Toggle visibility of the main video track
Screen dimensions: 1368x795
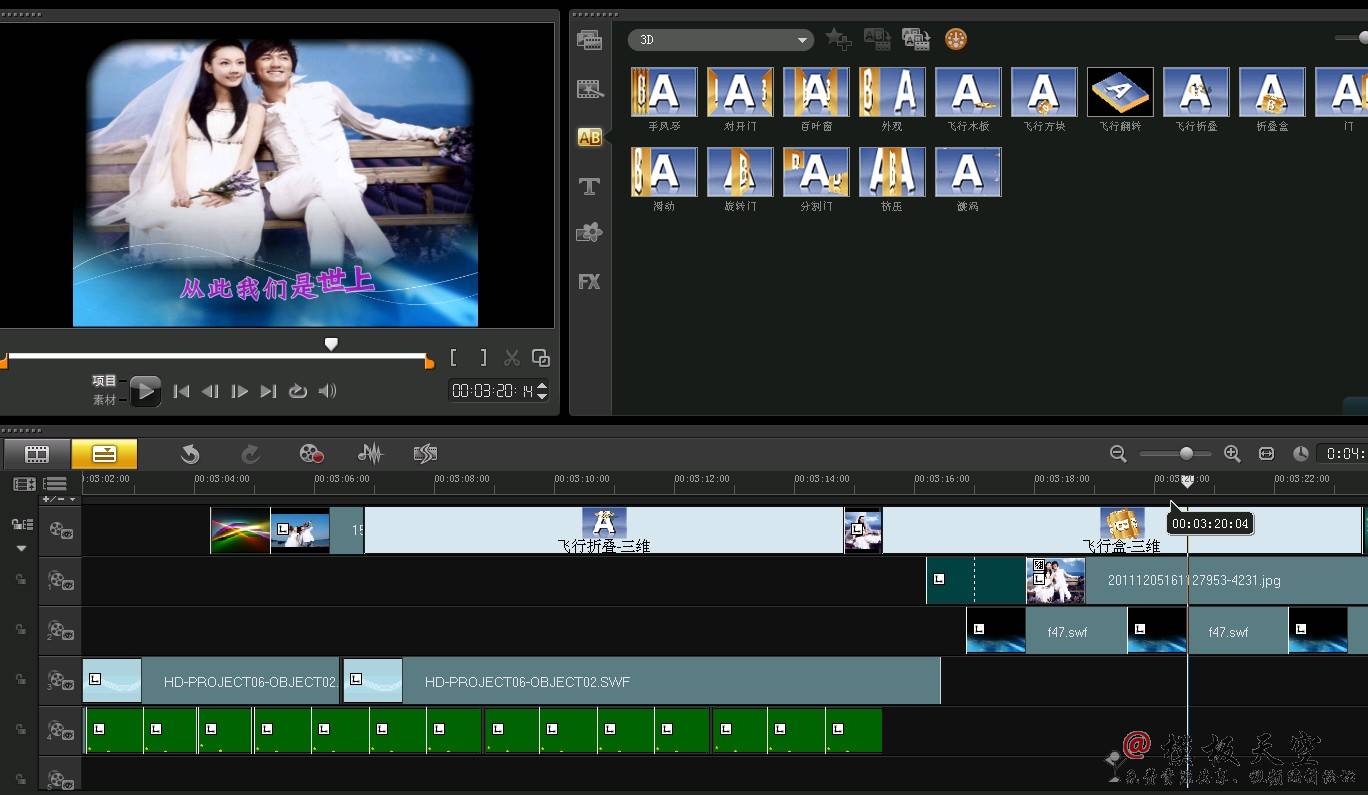[x=61, y=530]
